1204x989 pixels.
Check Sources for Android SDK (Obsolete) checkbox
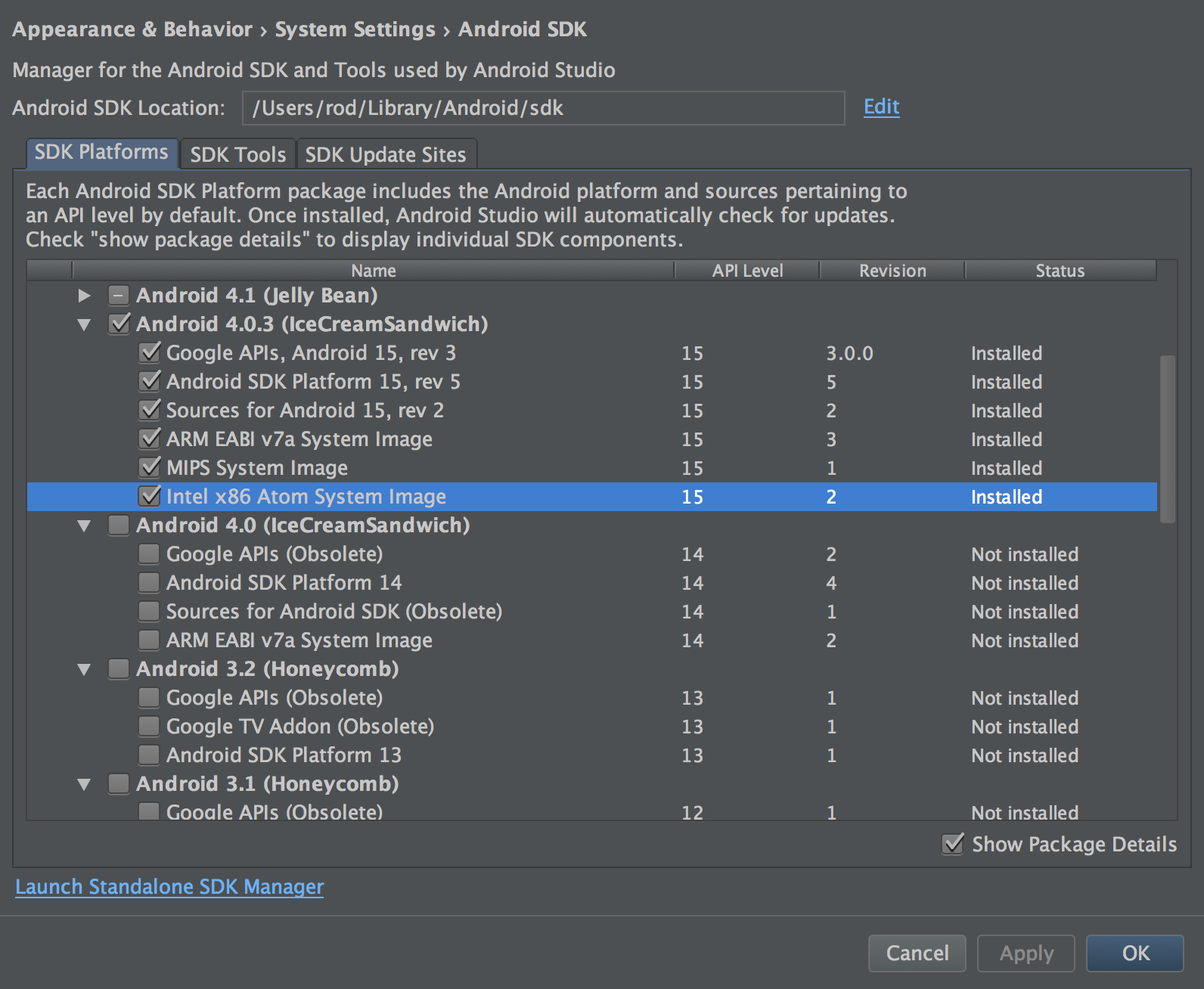click(x=149, y=611)
